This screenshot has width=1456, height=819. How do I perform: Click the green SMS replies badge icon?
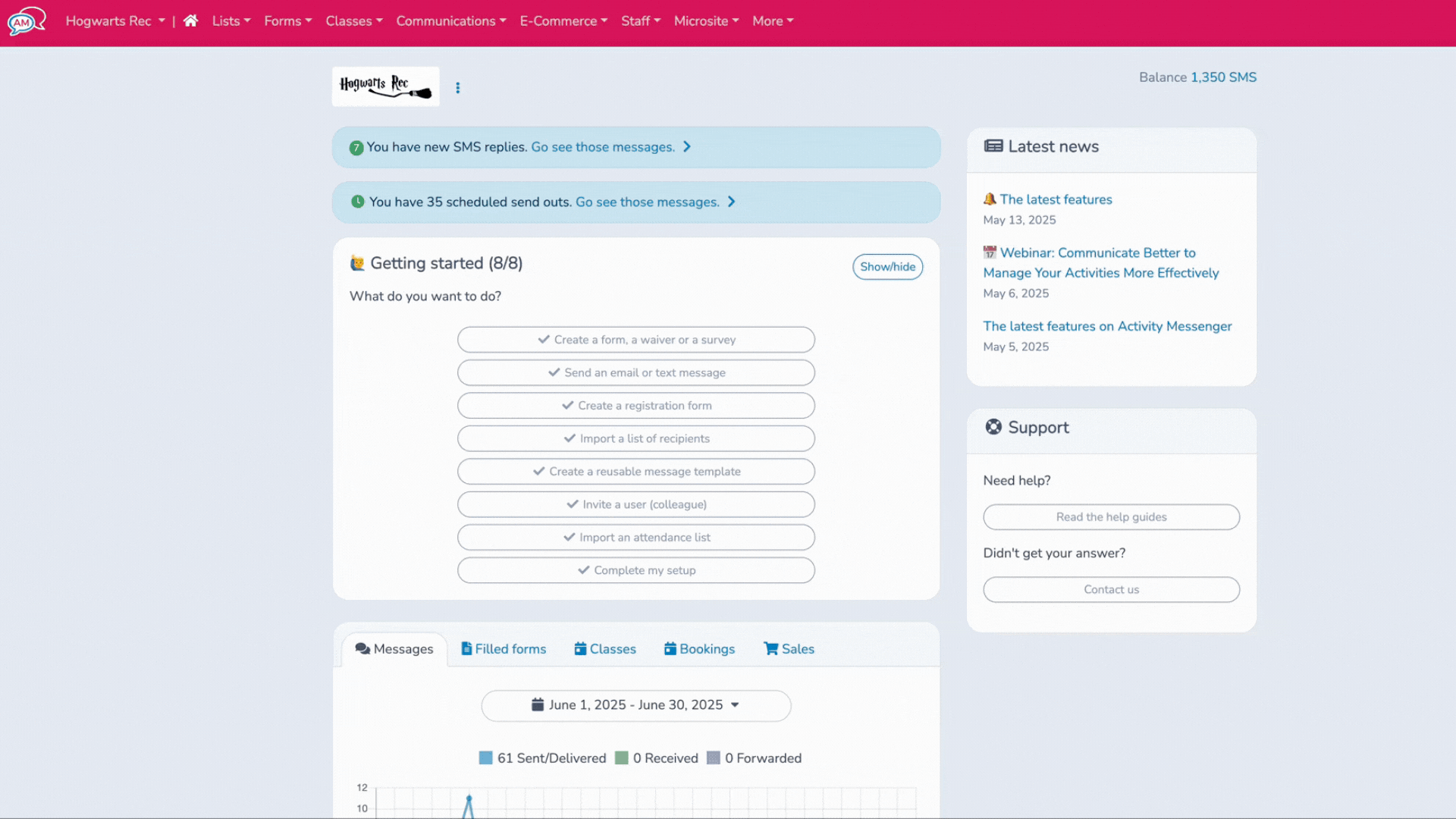pos(356,148)
